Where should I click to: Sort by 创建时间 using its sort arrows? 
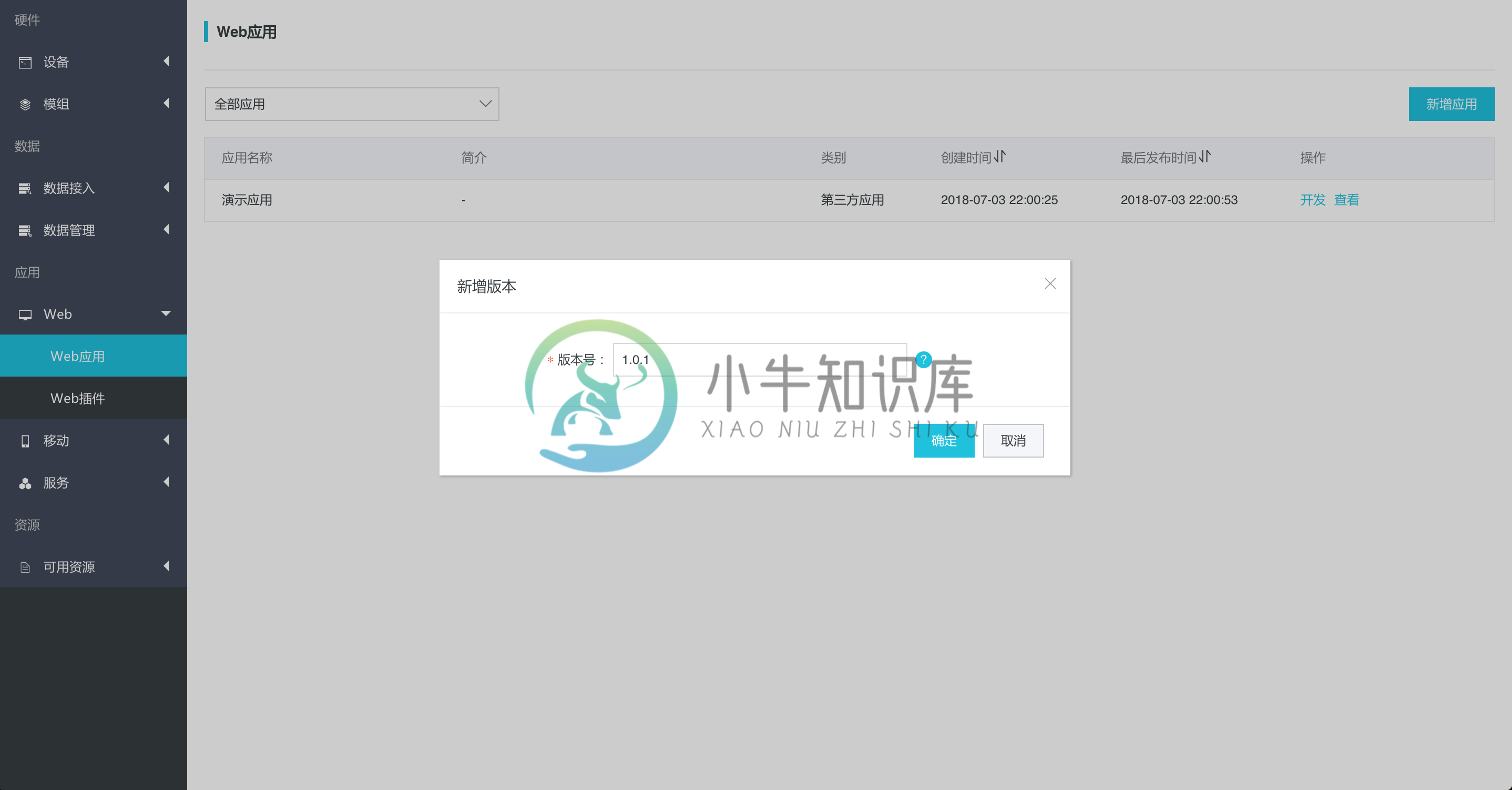coord(1000,157)
